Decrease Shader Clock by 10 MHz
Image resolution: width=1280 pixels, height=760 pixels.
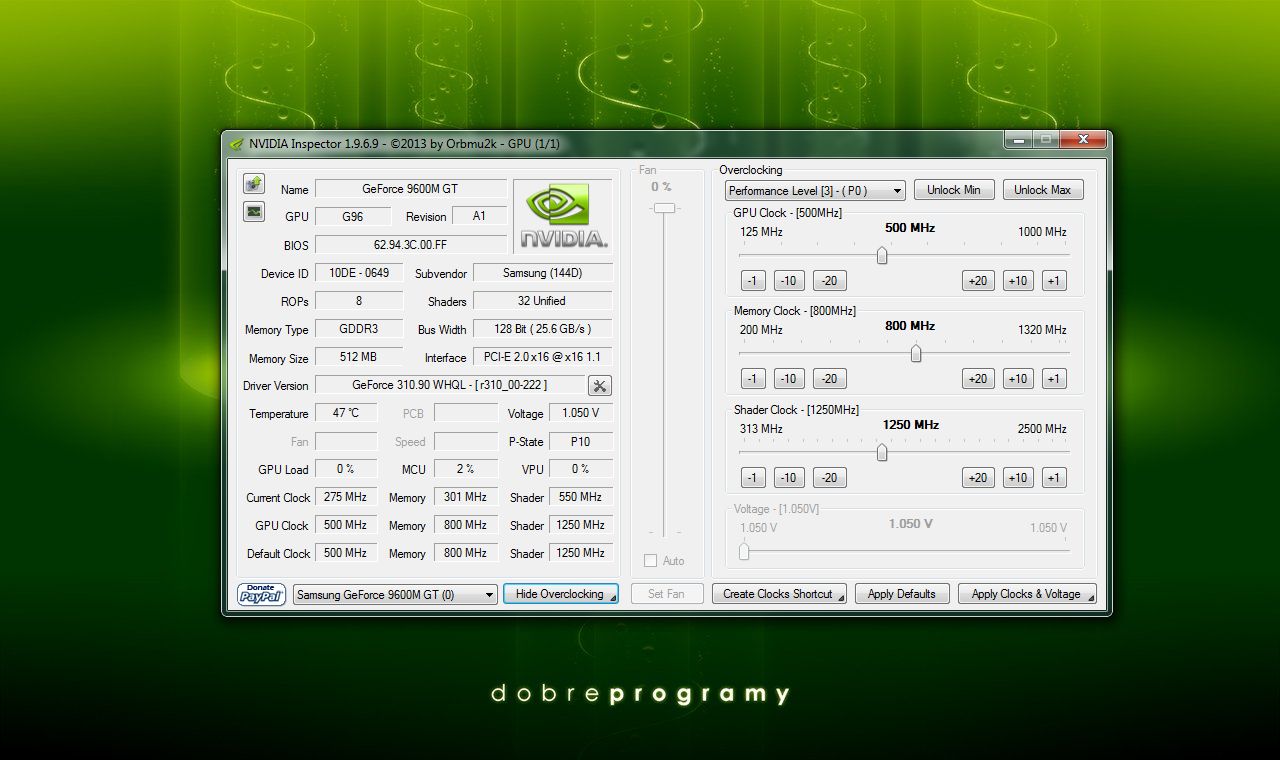click(788, 478)
